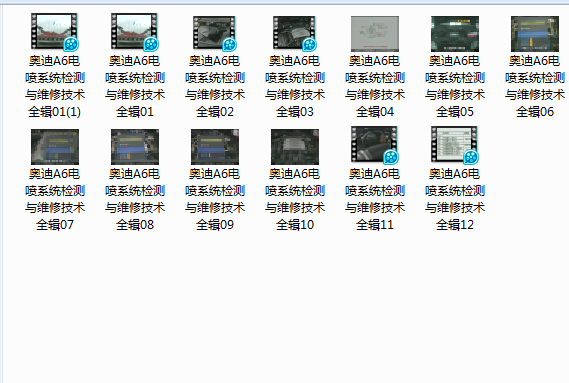Click file name ending 全辑04

point(375,86)
